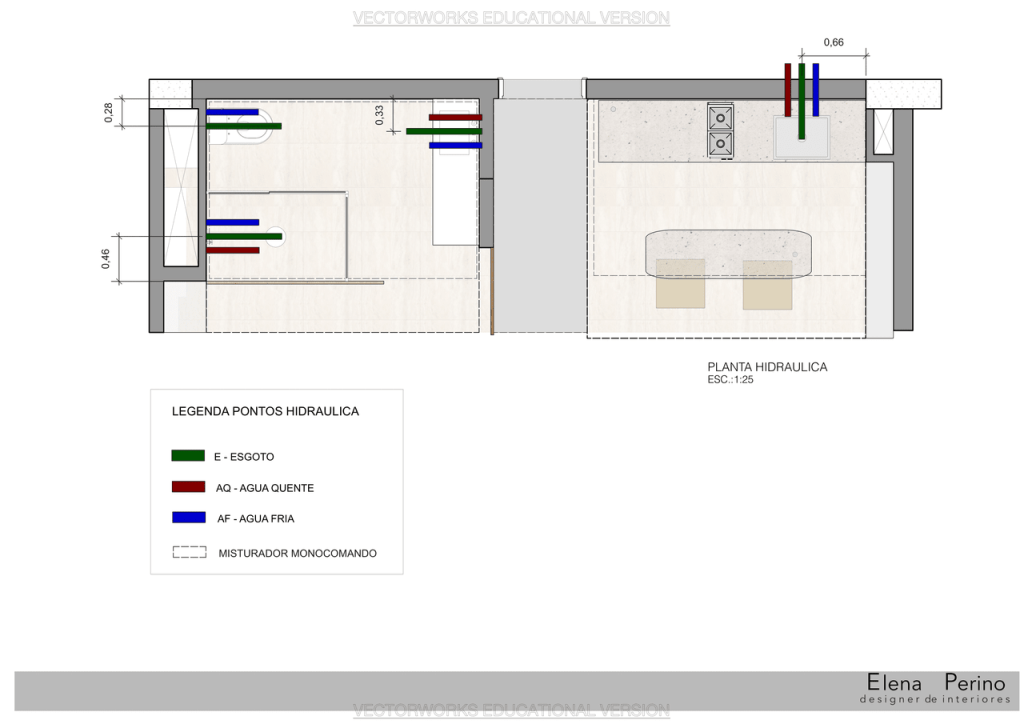Image resolution: width=1024 pixels, height=724 pixels.
Task: Click the LEGENDA PONTOS HIDRAULICA heading
Action: 265,411
